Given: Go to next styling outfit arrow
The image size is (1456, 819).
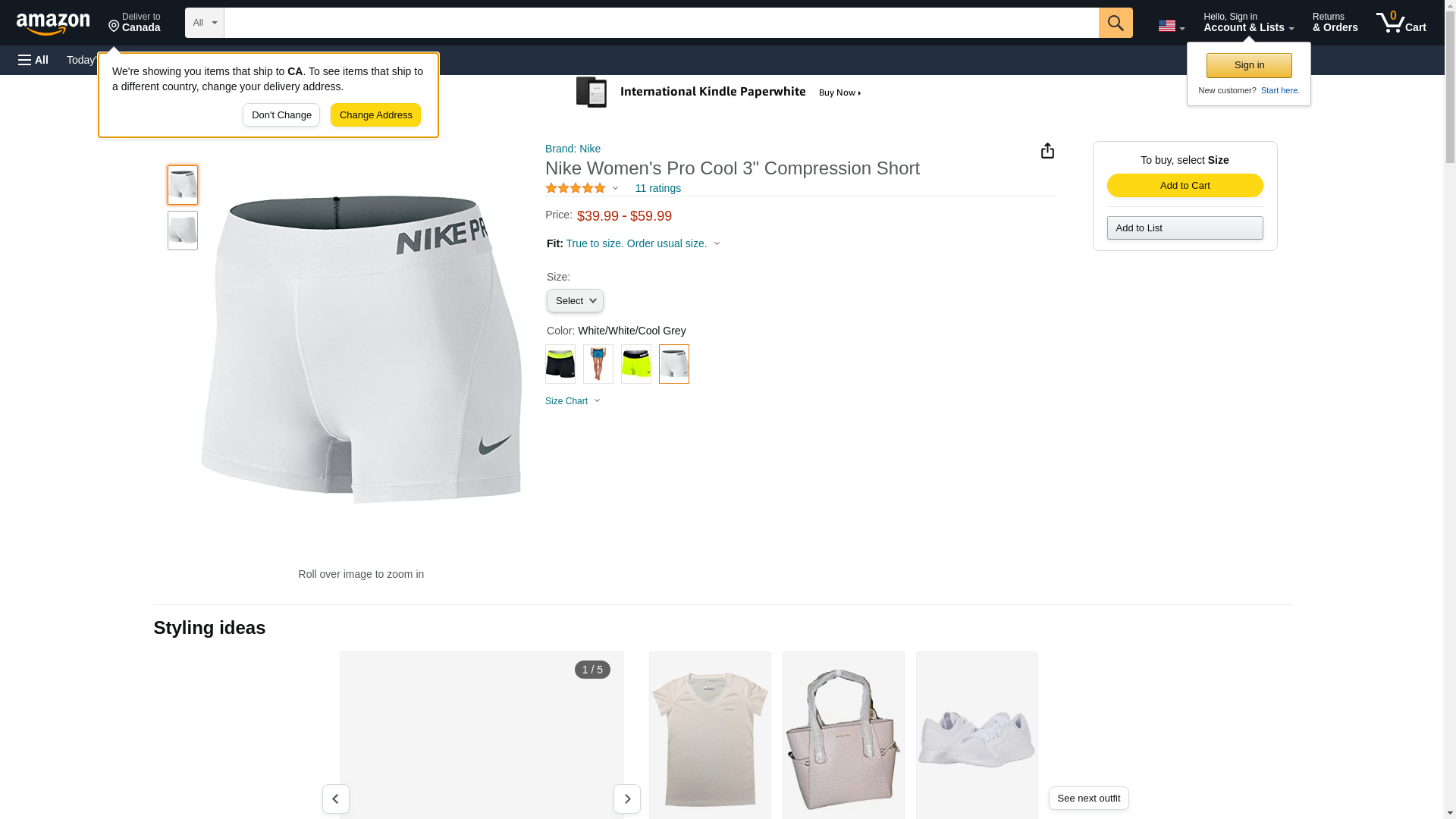Looking at the screenshot, I should point(626,799).
